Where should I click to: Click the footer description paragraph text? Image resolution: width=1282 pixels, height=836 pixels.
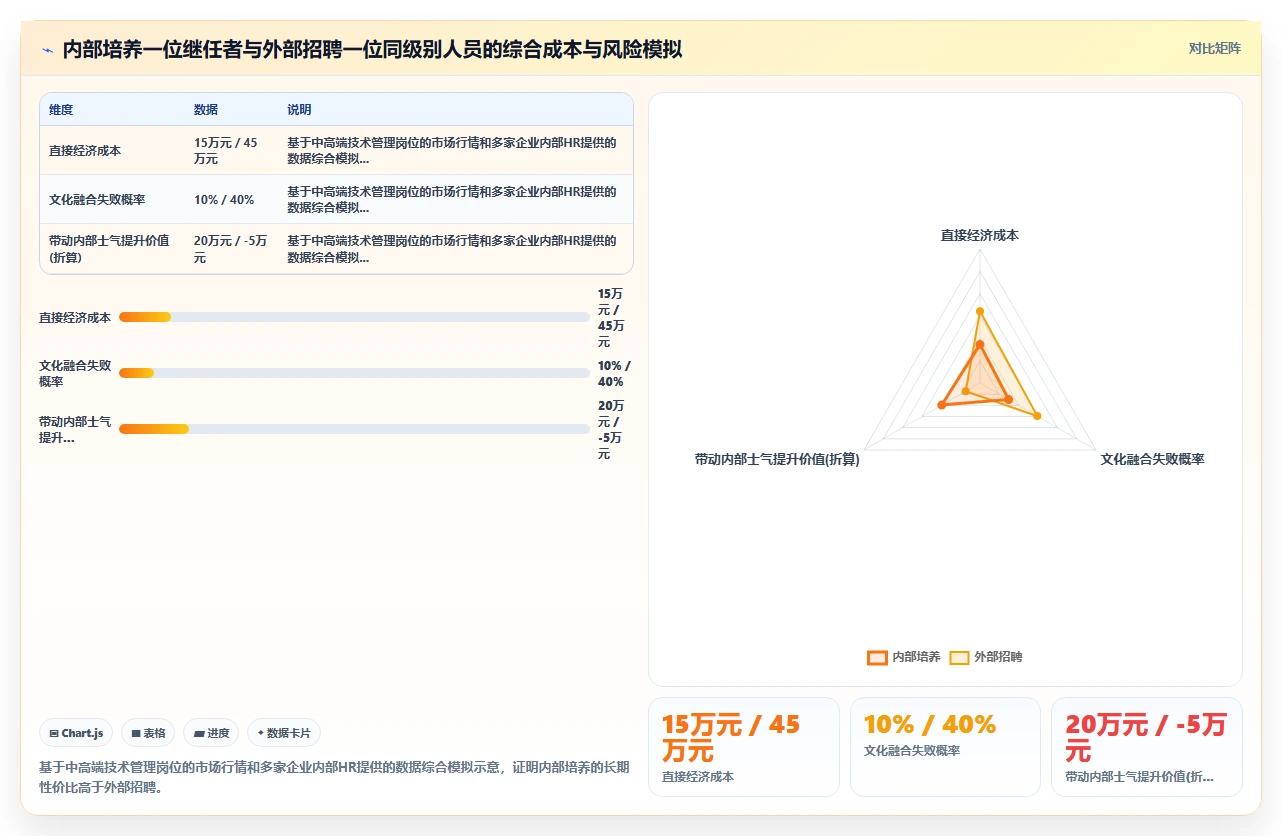334,777
